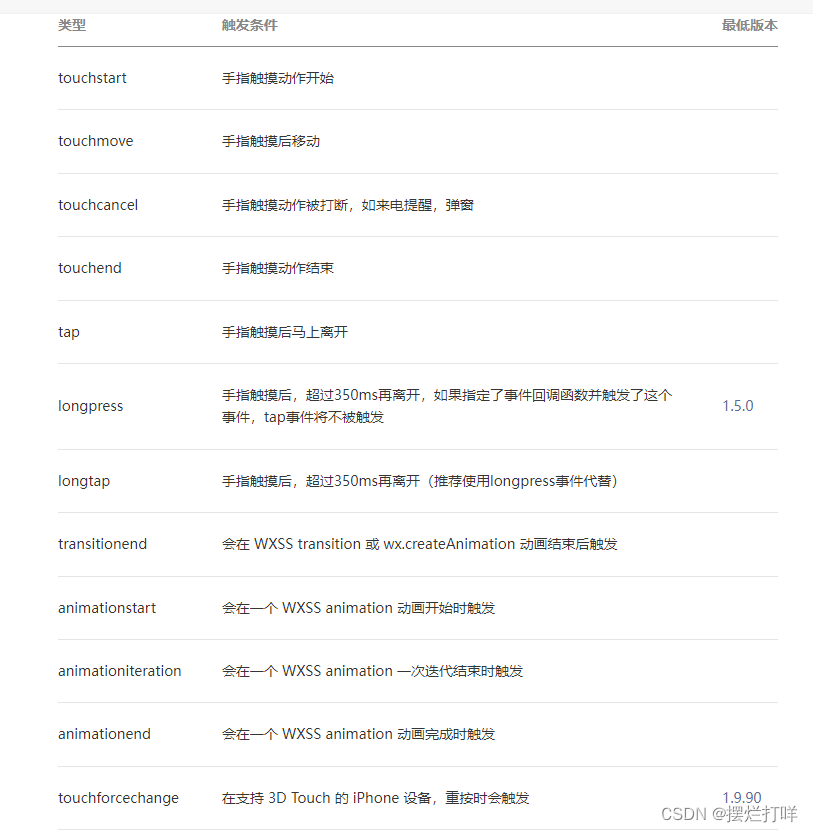Viewport: 813px width, 832px height.
Task: Click description about 3D Touch iPhone
Action: pyautogui.click(x=375, y=798)
